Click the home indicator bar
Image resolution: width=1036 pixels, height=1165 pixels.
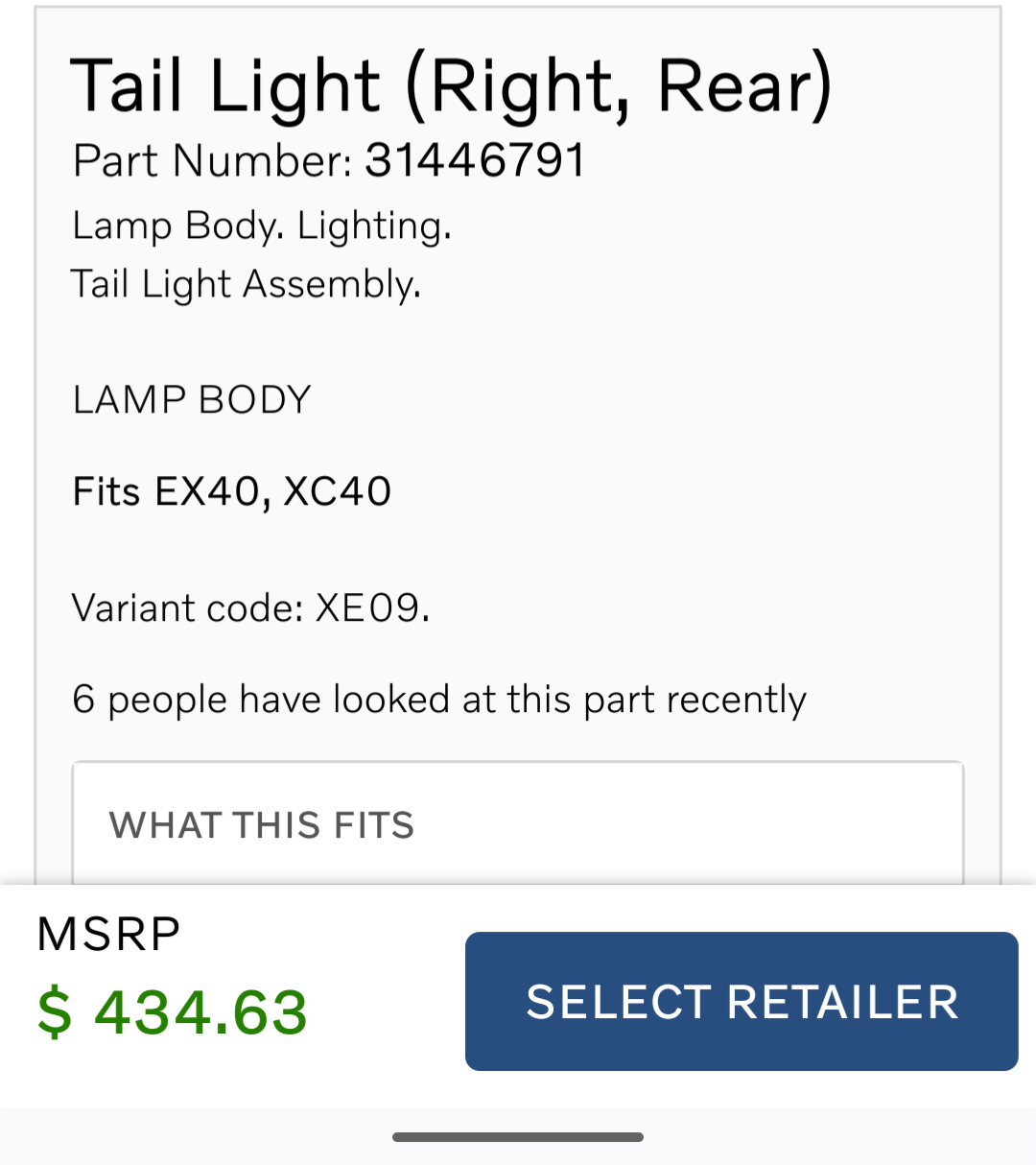click(x=517, y=1137)
